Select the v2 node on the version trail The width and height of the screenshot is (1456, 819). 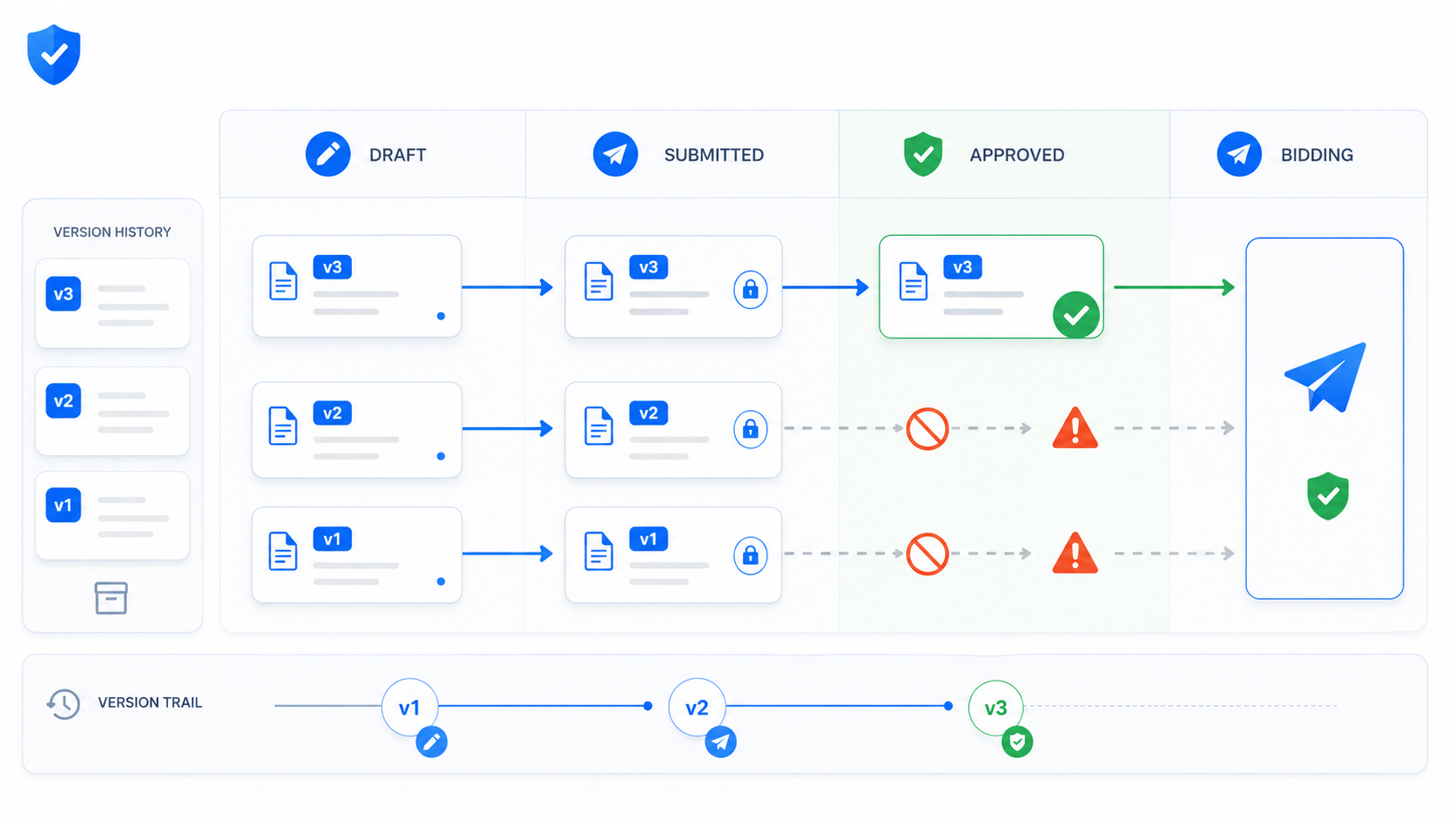(x=697, y=707)
